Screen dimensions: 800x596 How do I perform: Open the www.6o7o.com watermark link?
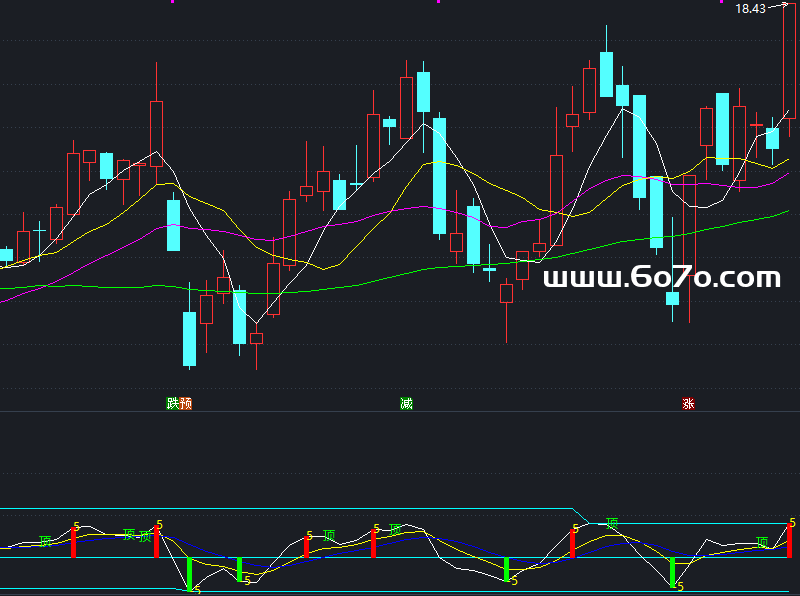pyautogui.click(x=661, y=278)
